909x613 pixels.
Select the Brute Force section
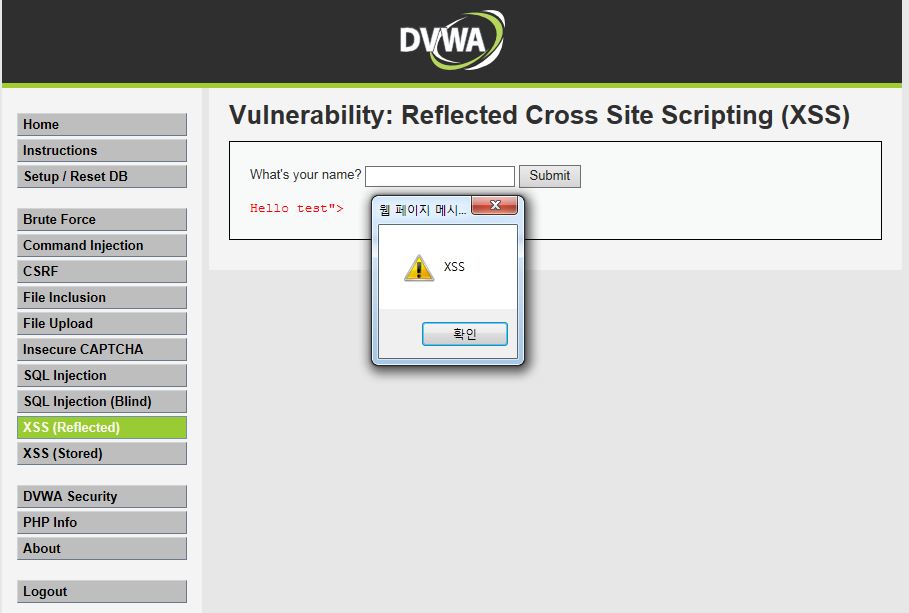tap(102, 220)
